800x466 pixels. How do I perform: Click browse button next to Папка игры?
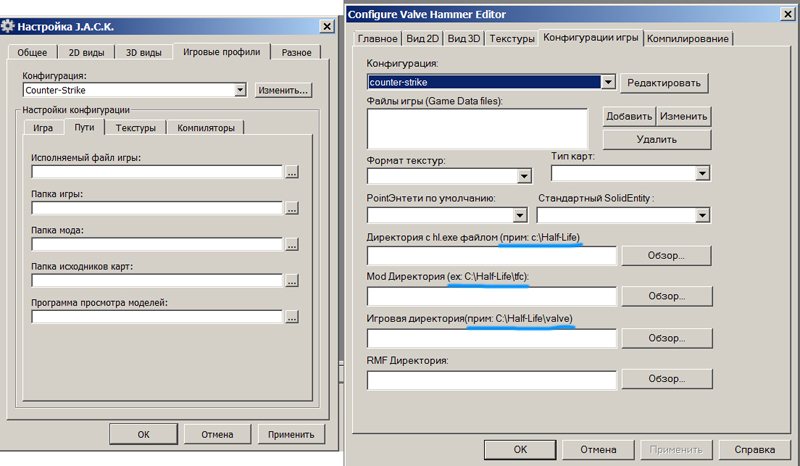pyautogui.click(x=292, y=208)
